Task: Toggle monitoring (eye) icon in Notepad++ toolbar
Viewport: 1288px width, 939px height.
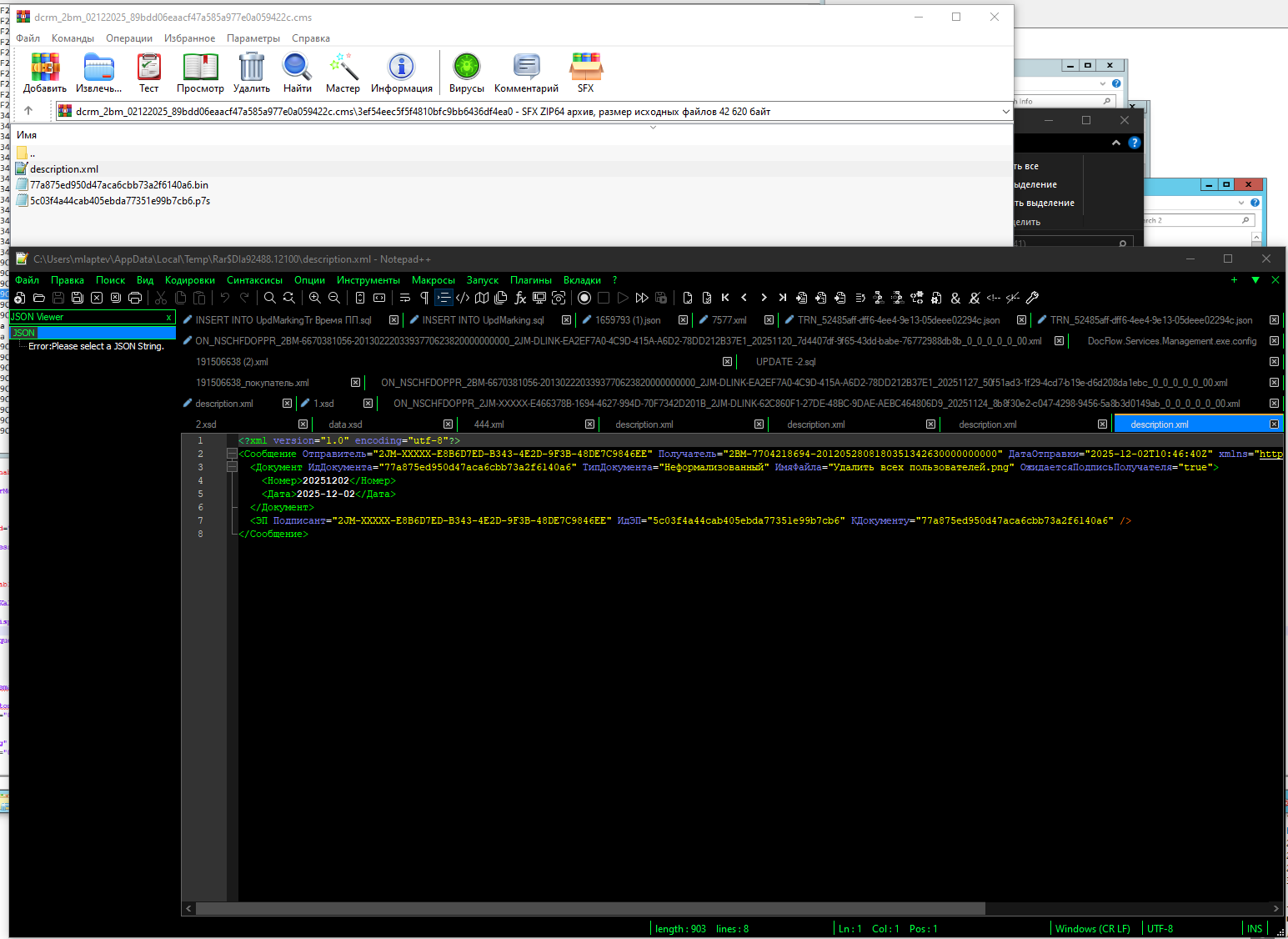Action: pos(559,298)
